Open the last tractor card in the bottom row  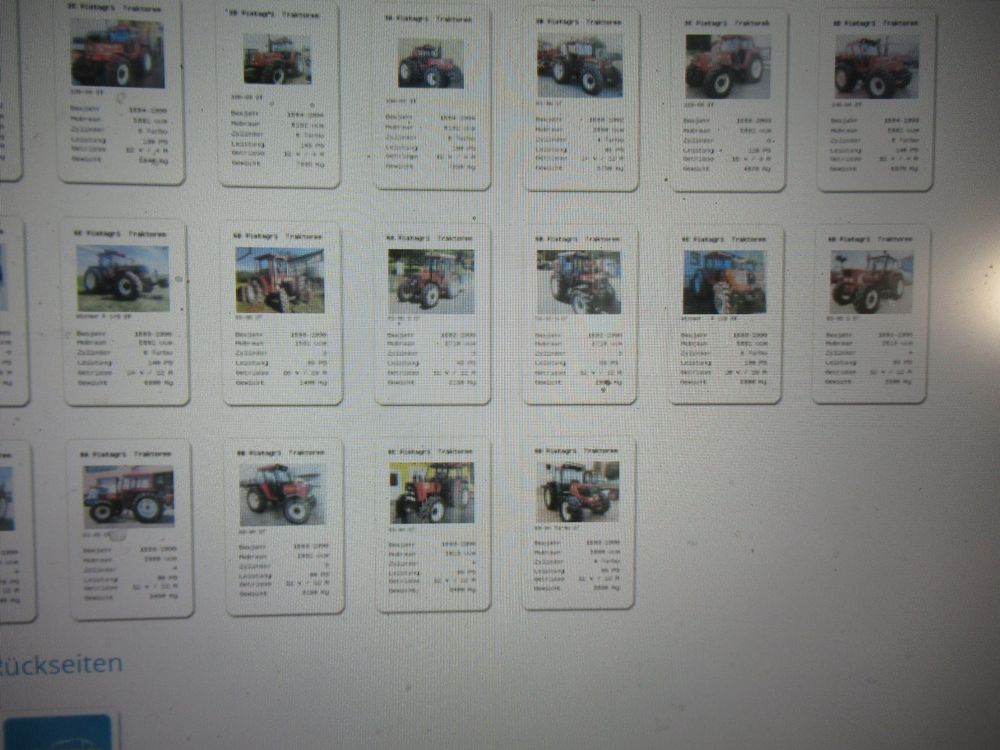click(x=578, y=523)
